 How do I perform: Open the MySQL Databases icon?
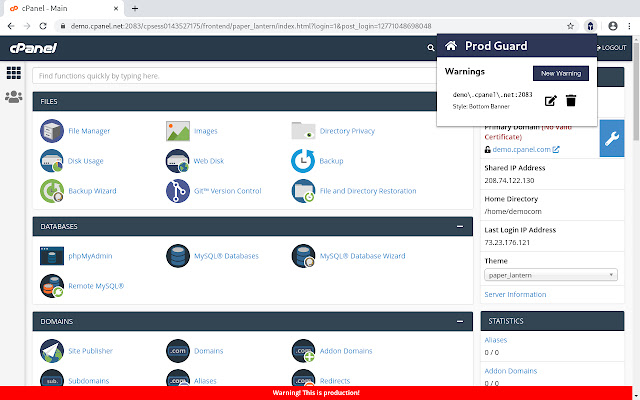click(178, 256)
